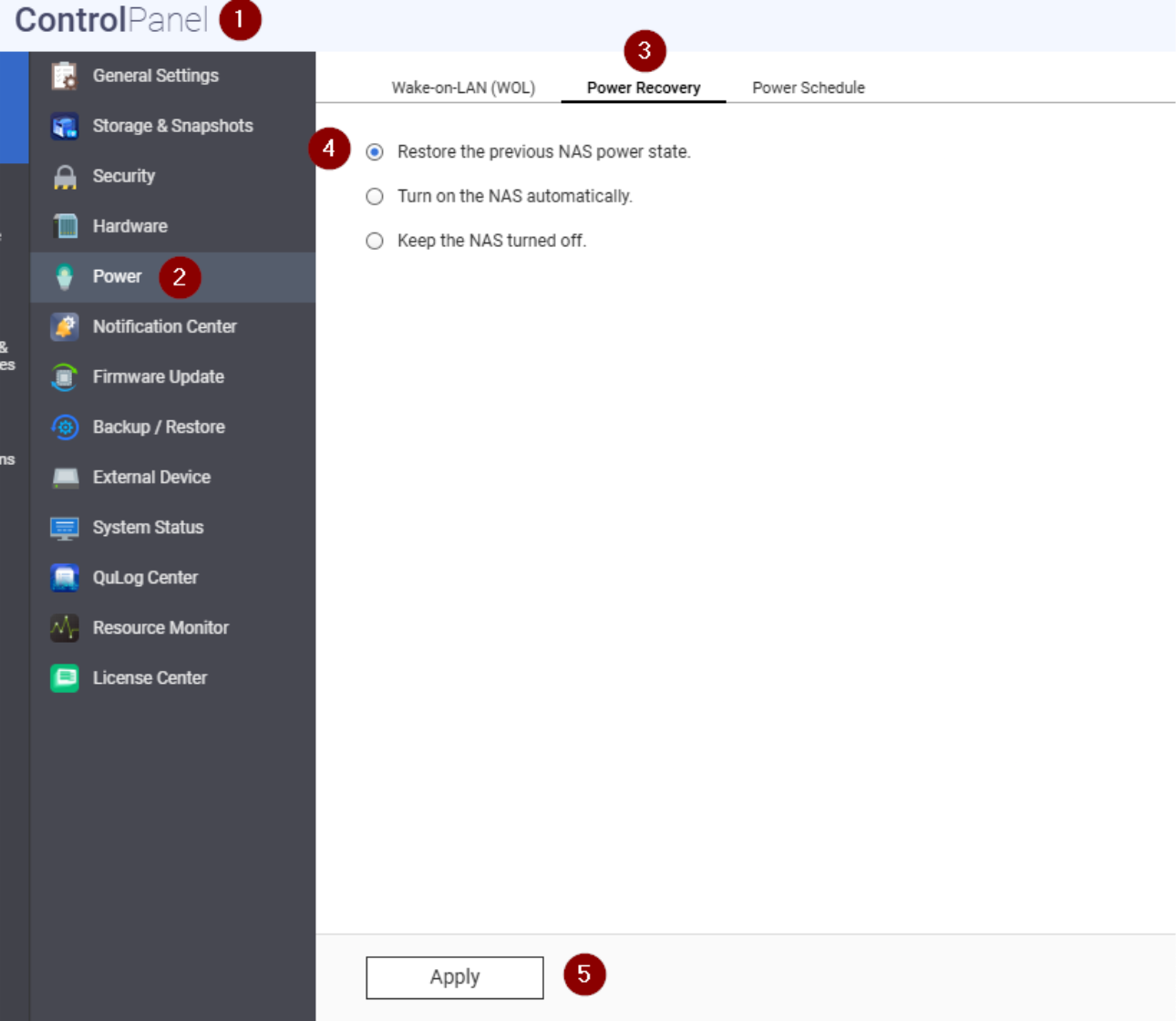Click the External Device drive icon

65,477
